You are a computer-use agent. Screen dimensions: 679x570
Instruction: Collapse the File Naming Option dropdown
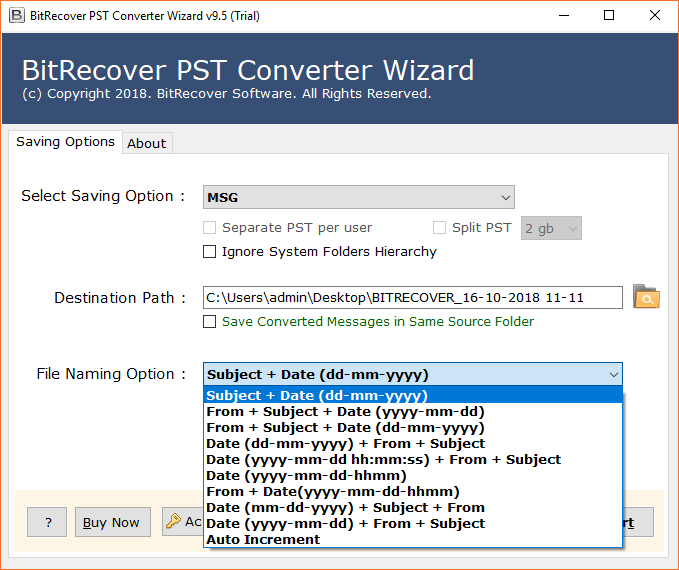pyautogui.click(x=413, y=374)
